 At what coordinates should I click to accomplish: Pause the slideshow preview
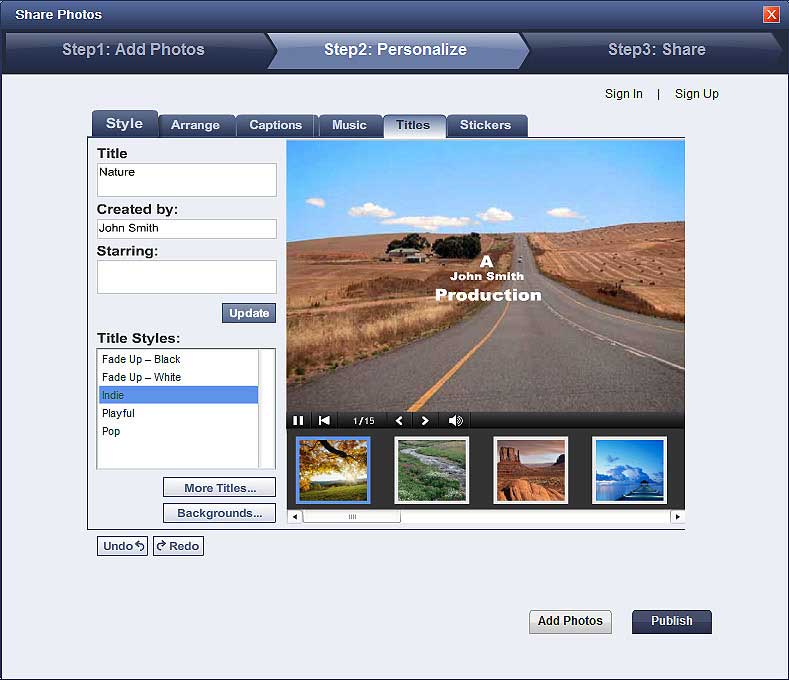tap(298, 420)
